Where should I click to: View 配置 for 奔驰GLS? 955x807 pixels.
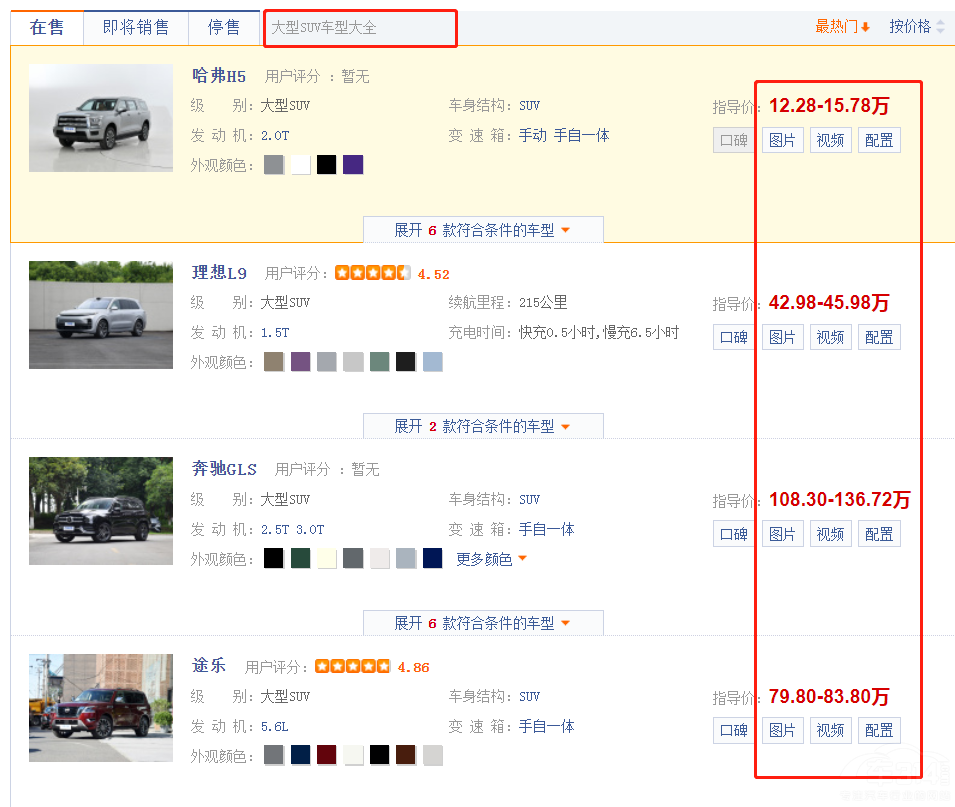coord(879,535)
